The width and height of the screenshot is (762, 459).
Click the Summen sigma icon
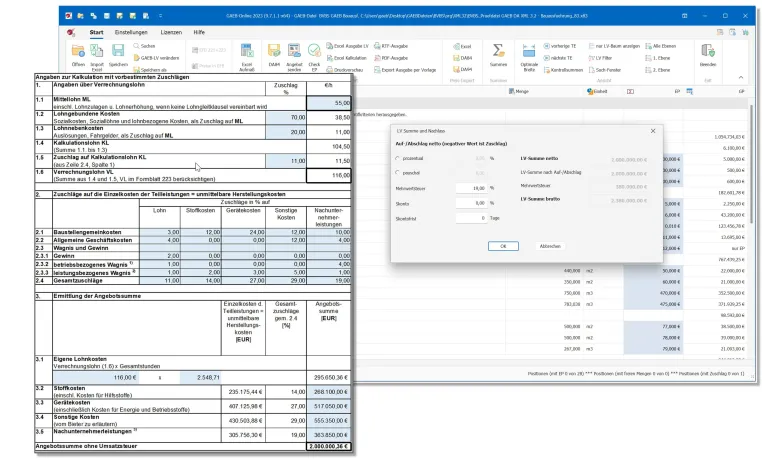click(x=498, y=51)
